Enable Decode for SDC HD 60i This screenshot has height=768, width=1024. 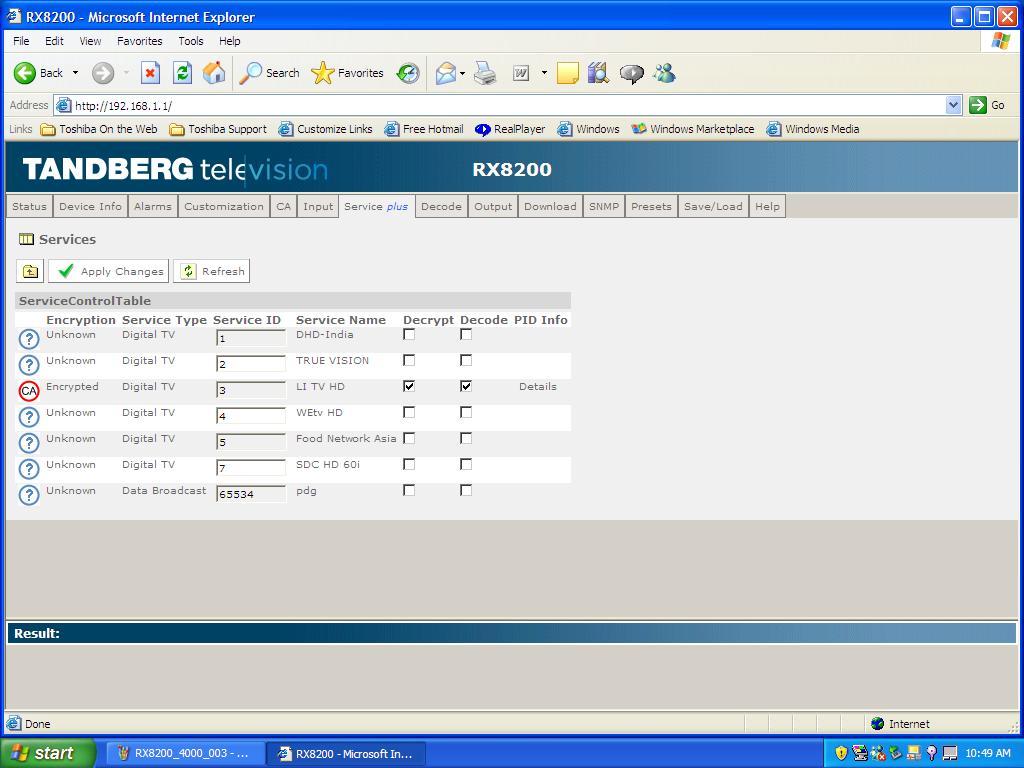click(x=466, y=464)
